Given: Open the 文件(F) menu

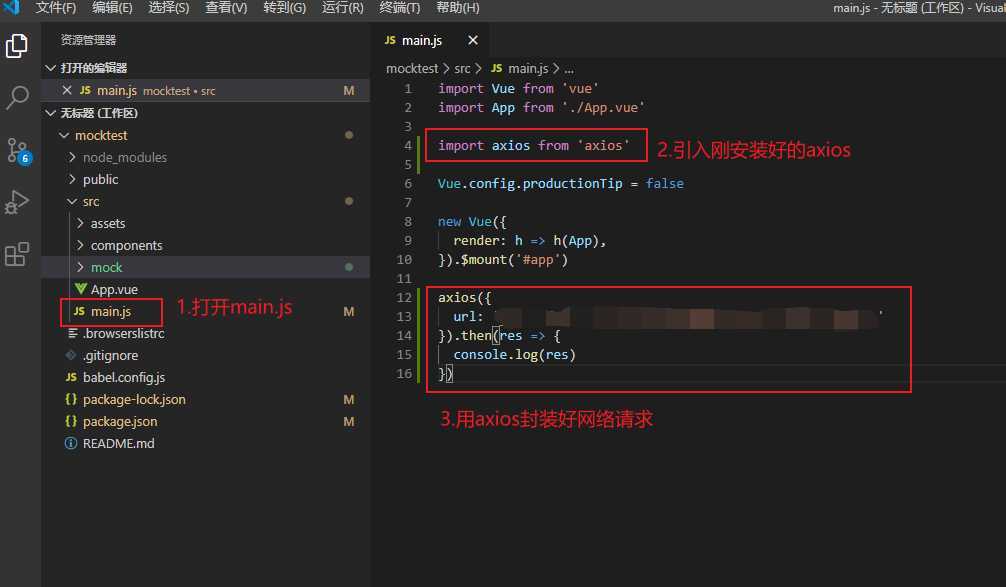Looking at the screenshot, I should coord(56,8).
